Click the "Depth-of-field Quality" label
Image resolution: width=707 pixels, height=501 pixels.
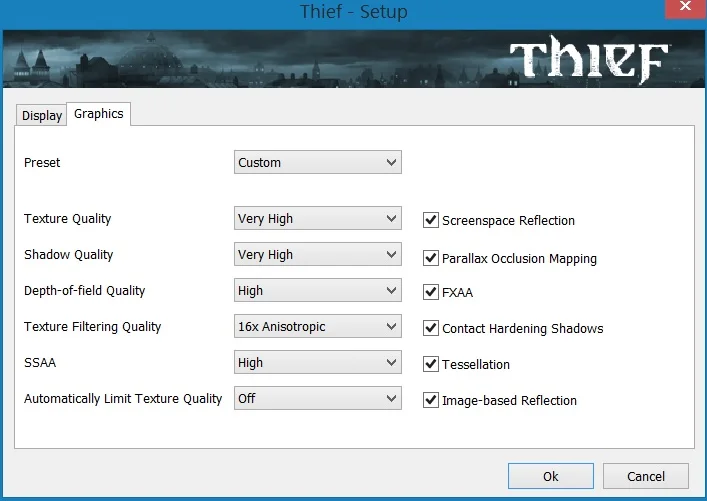pyautogui.click(x=85, y=291)
